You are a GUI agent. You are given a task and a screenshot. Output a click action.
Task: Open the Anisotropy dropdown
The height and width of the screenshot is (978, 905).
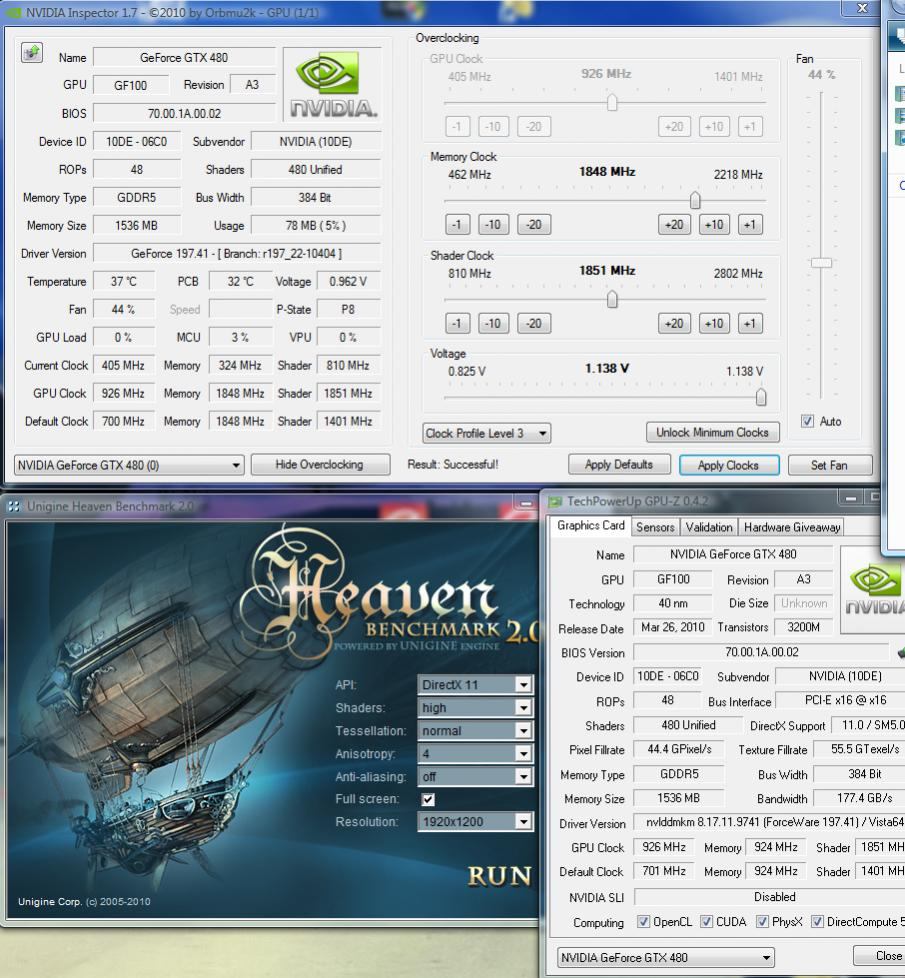pyautogui.click(x=475, y=753)
